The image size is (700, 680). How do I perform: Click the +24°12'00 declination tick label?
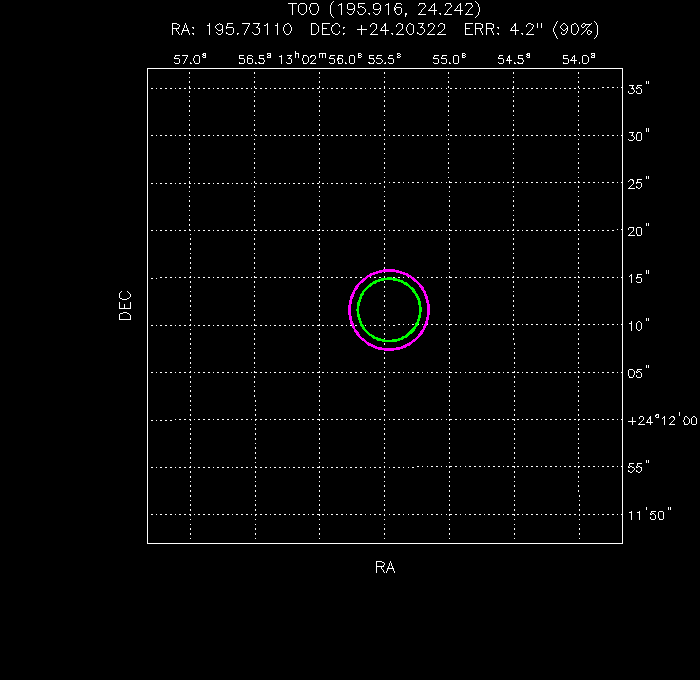coord(661,421)
